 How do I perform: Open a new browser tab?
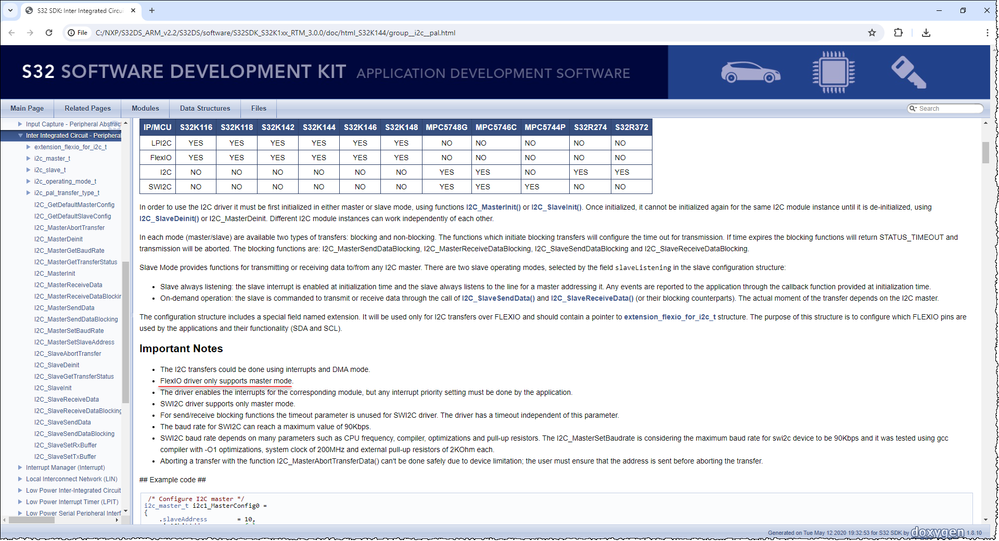tap(152, 10)
